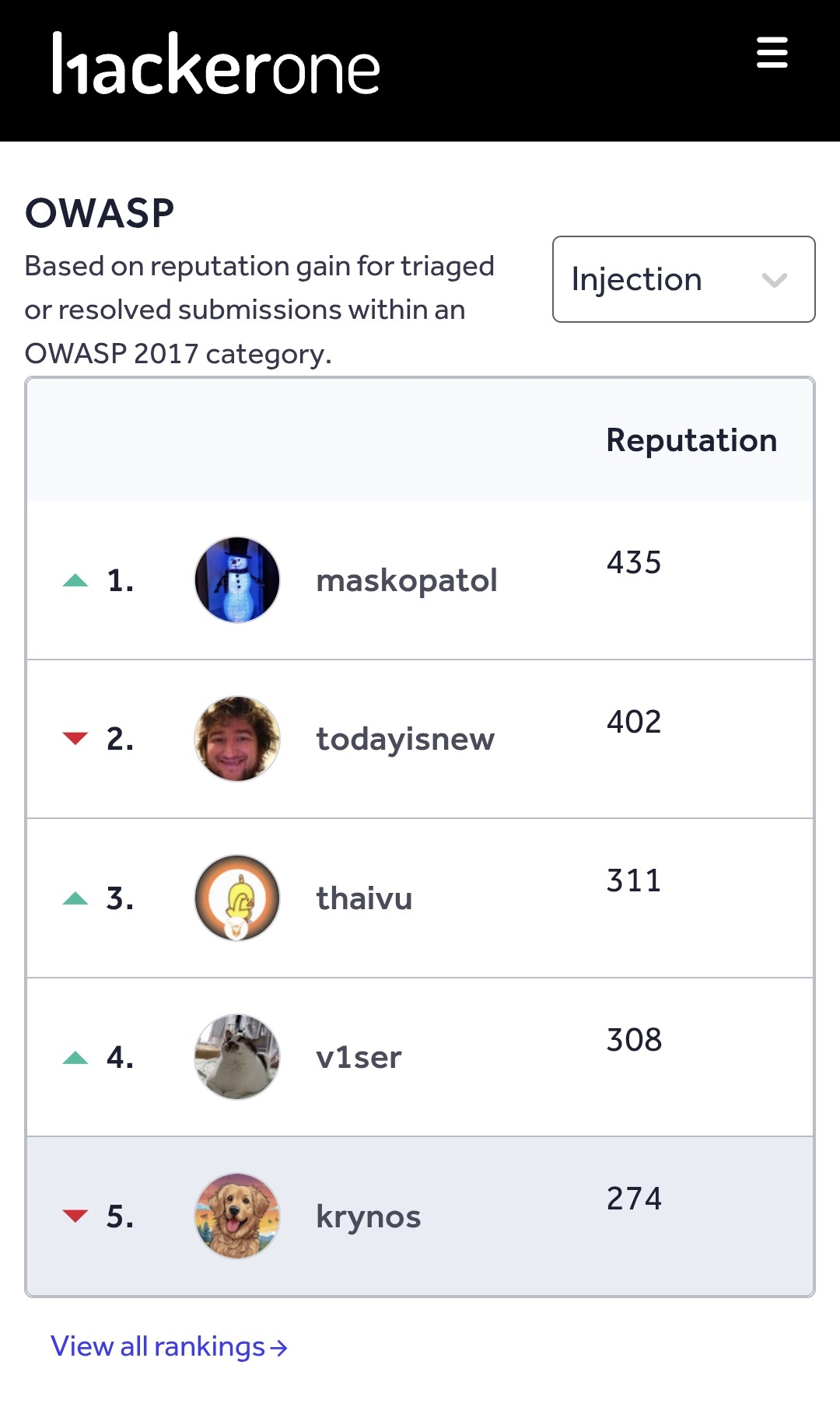Open the thaivu profile link
Viewport: 840px width, 1407px height.
363,898
